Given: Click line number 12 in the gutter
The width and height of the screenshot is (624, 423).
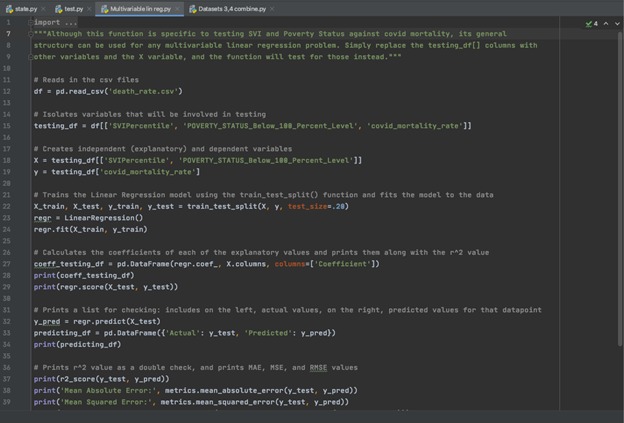Looking at the screenshot, I should pos(7,91).
